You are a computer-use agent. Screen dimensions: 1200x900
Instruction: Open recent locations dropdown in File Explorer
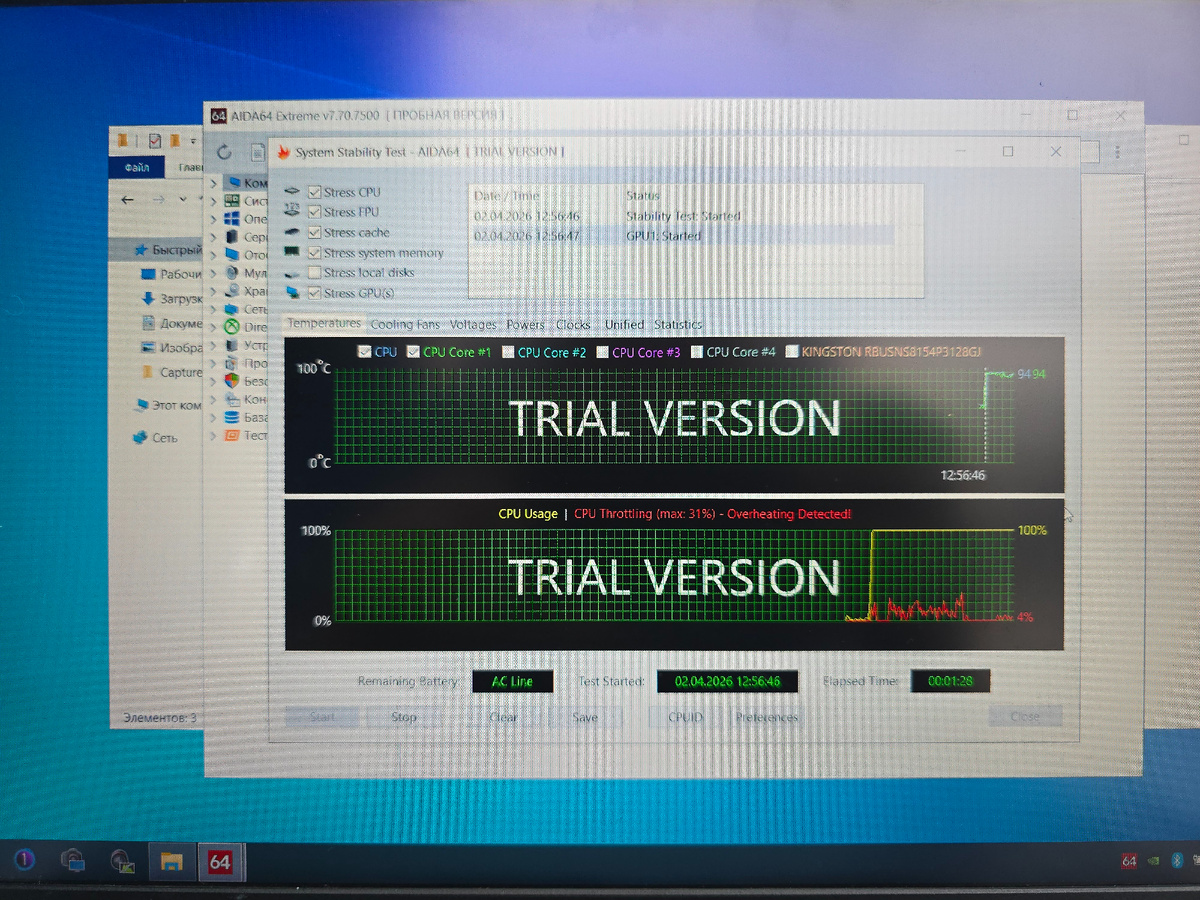(x=183, y=200)
